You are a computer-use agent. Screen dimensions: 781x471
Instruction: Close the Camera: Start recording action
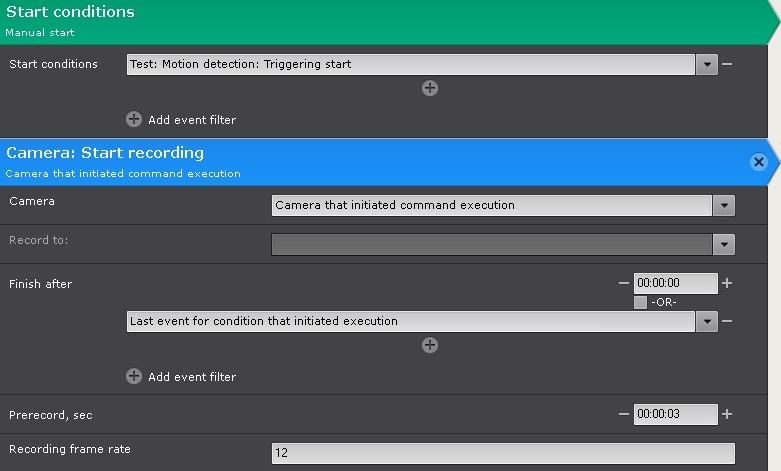click(x=758, y=161)
